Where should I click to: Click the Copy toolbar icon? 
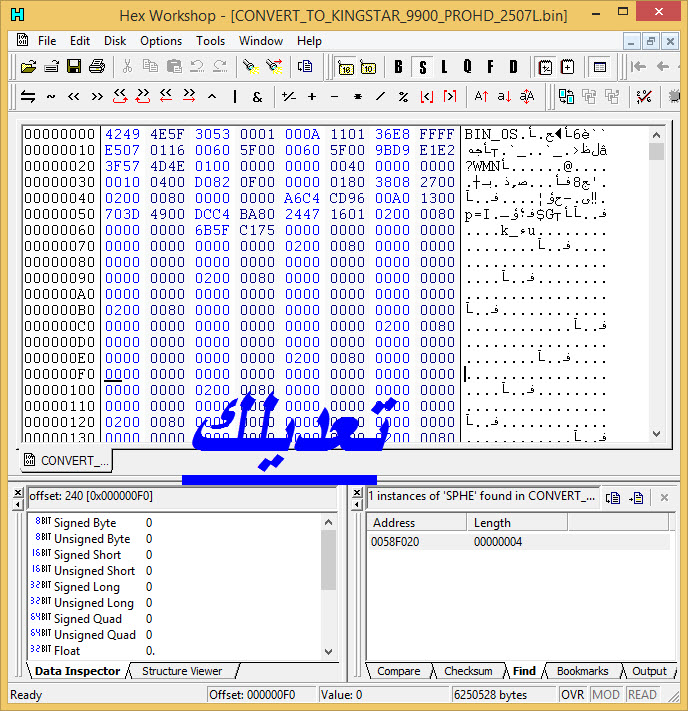point(150,67)
